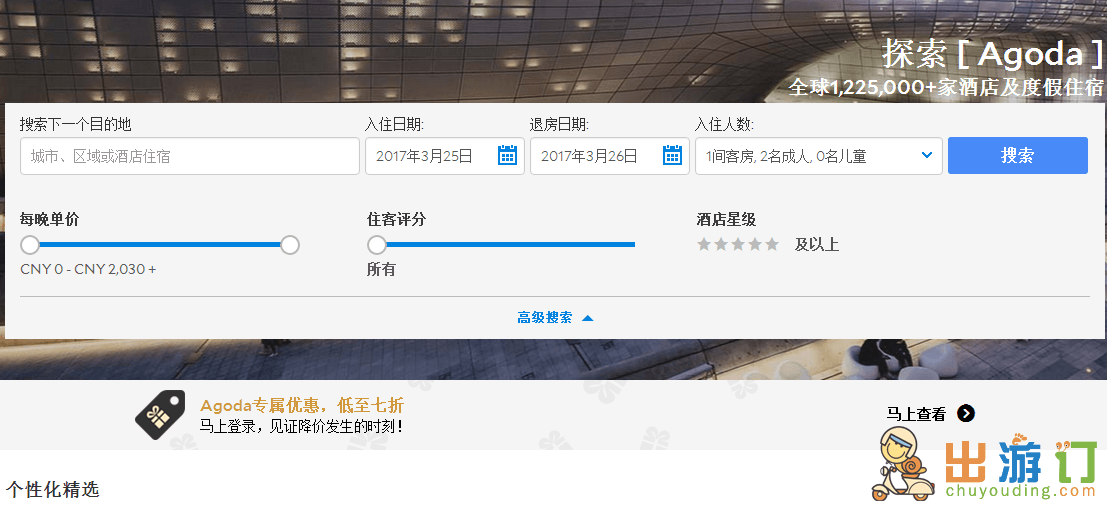Select the second star in 酒店星级
The image size is (1107, 505).
tap(721, 244)
